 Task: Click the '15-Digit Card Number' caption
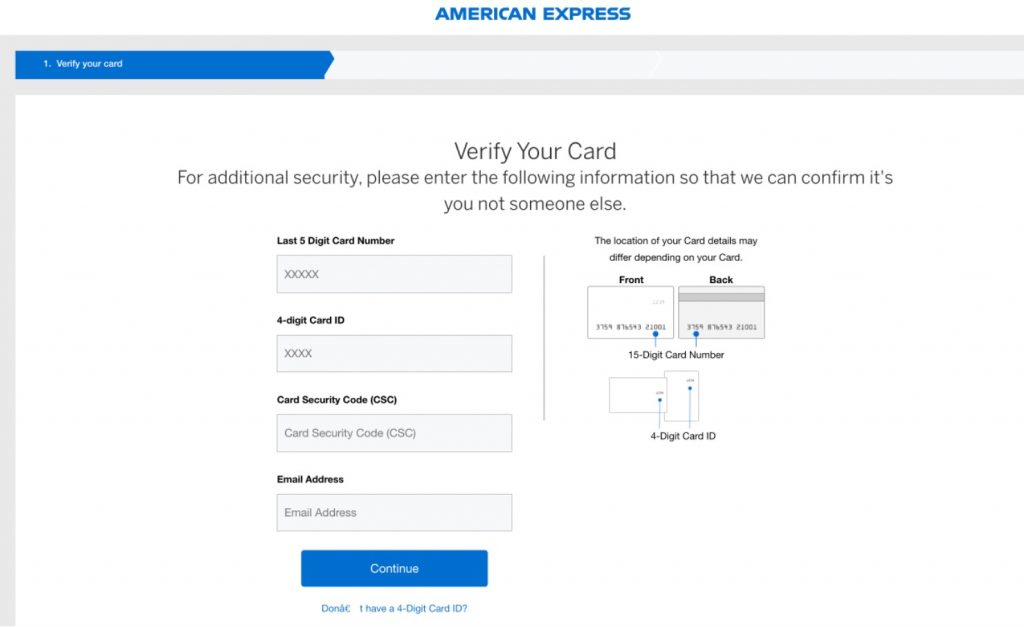tap(676, 355)
